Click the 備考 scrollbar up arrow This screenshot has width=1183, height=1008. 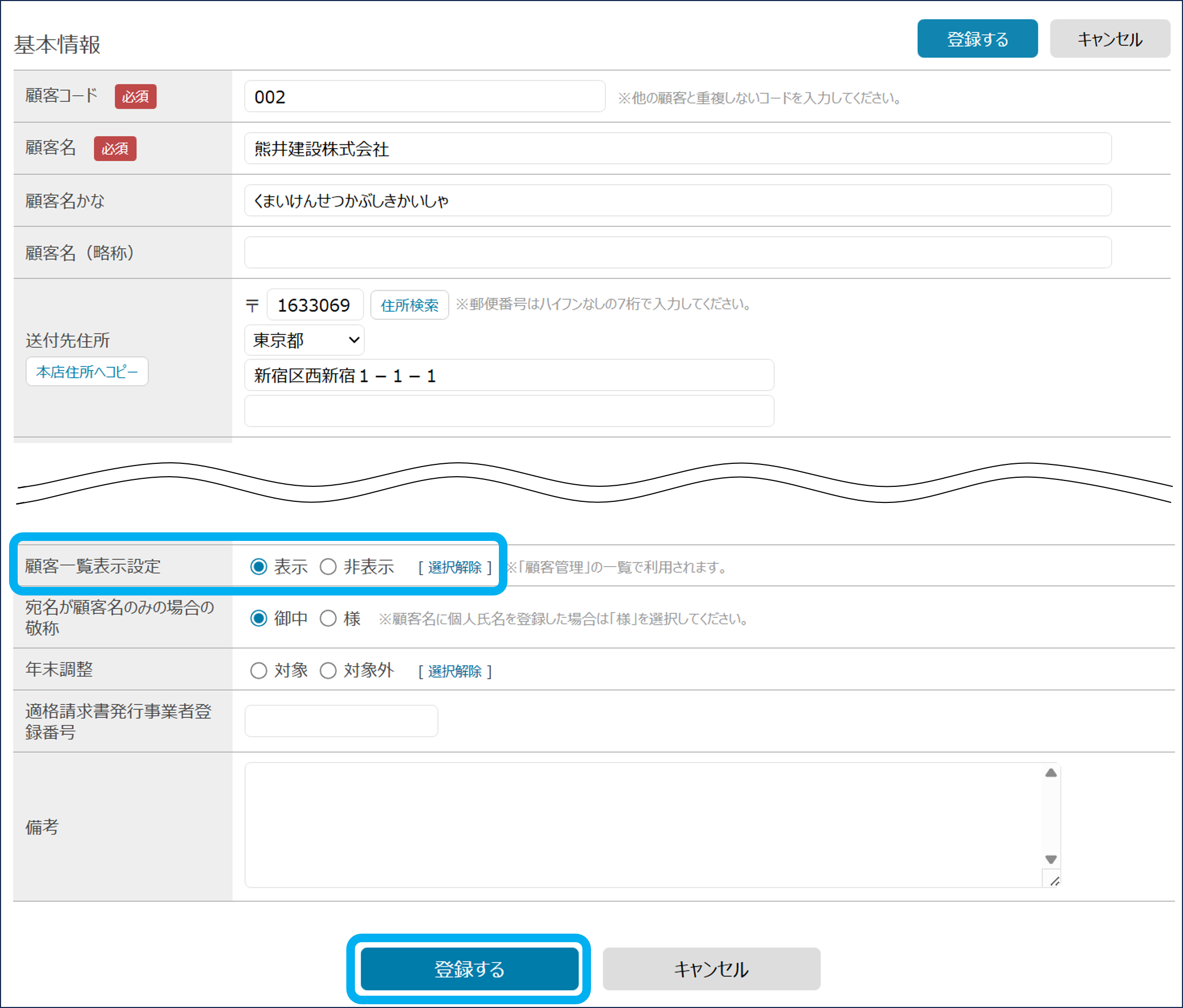[1051, 773]
